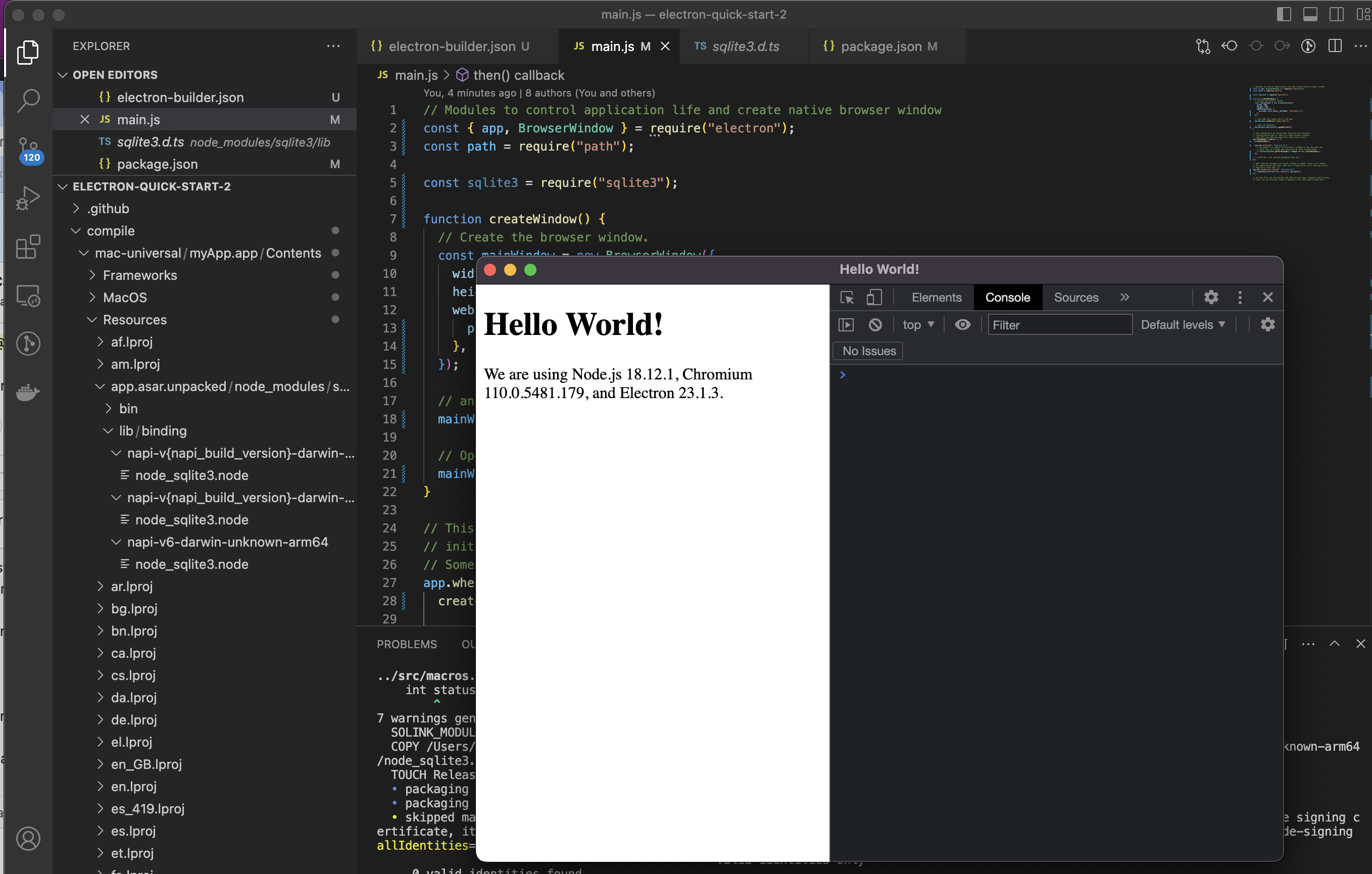Select the inspect element cursor in DevTools
Screen dimensions: 1372x874
(847, 297)
